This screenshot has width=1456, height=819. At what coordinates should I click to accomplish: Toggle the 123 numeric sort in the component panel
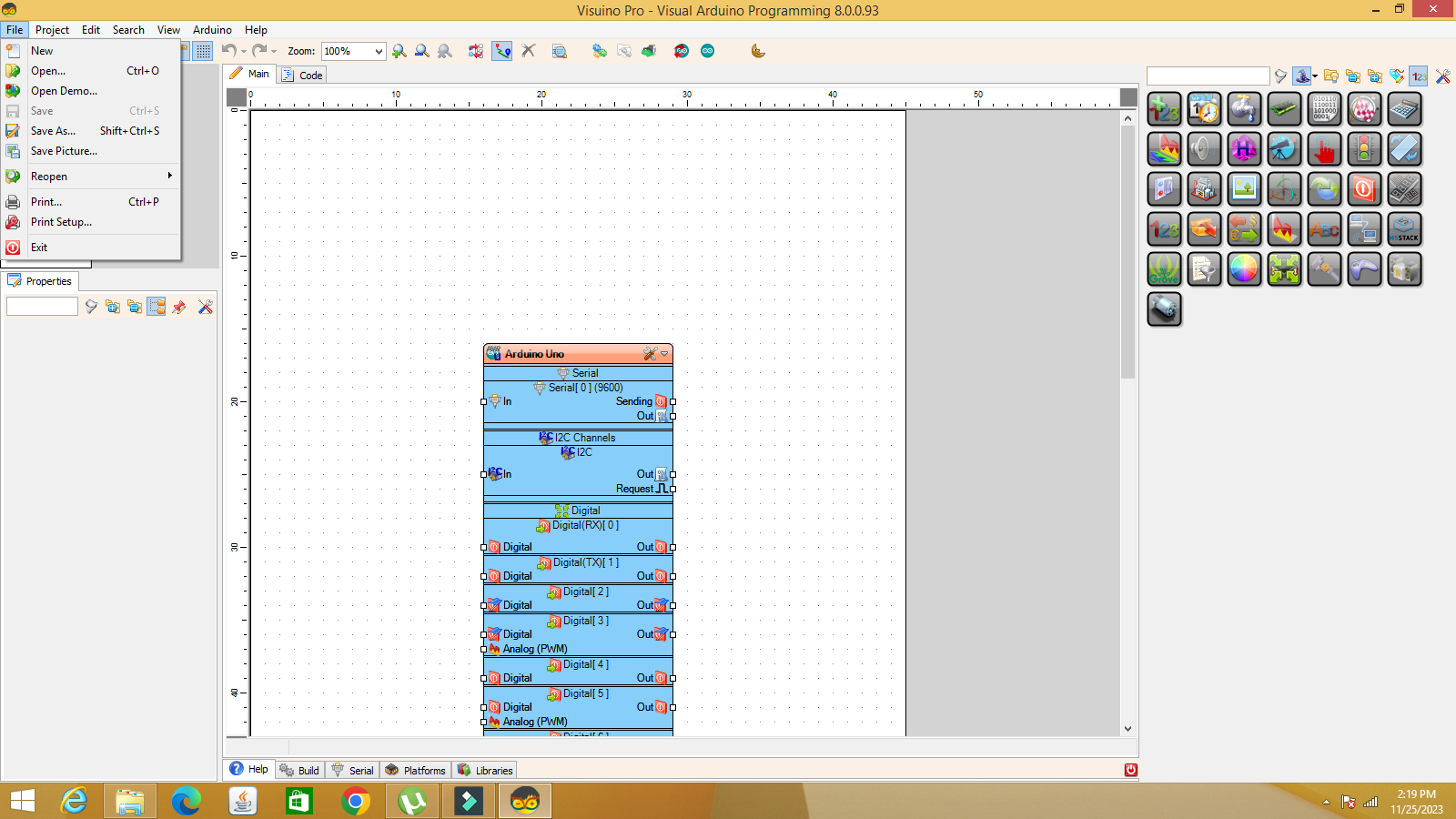coord(1417,76)
